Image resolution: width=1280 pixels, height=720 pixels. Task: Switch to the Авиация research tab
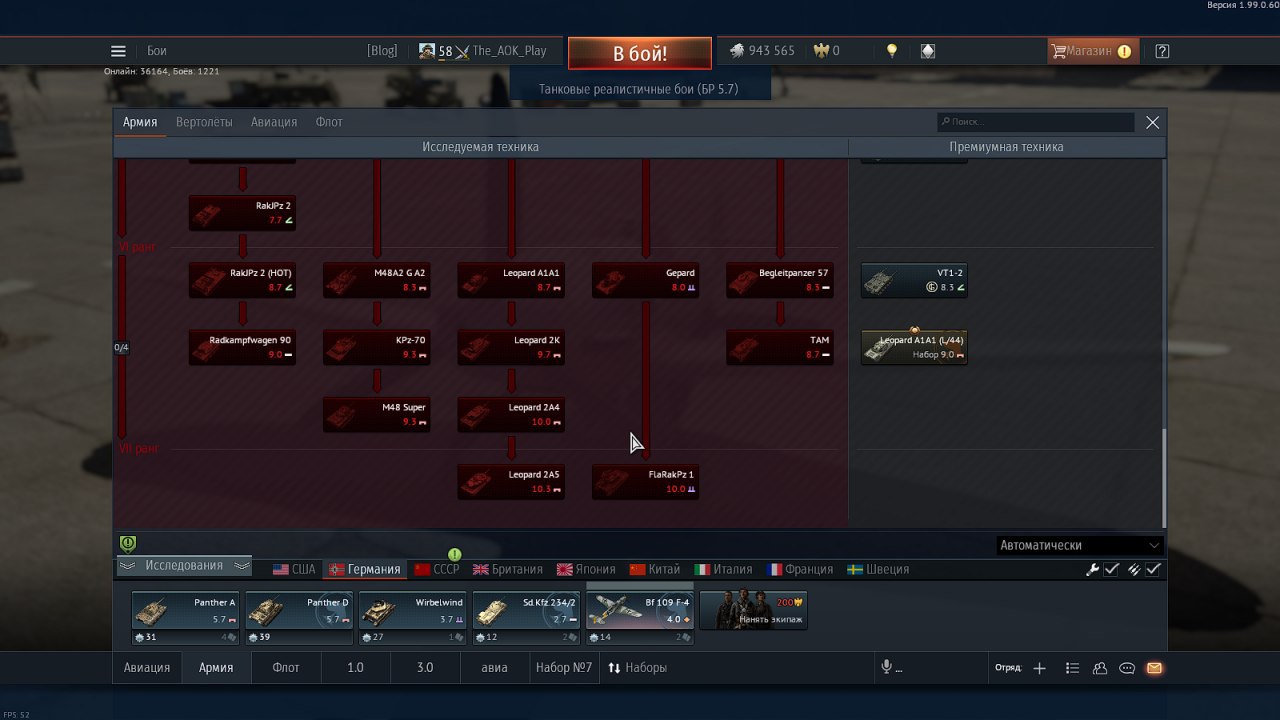274,122
